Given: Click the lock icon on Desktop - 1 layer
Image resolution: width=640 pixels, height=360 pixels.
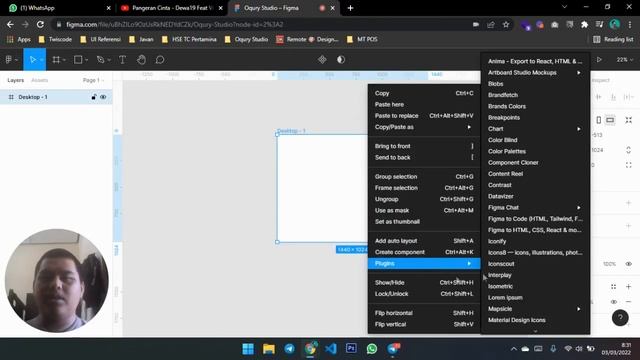Looking at the screenshot, I should (94, 97).
